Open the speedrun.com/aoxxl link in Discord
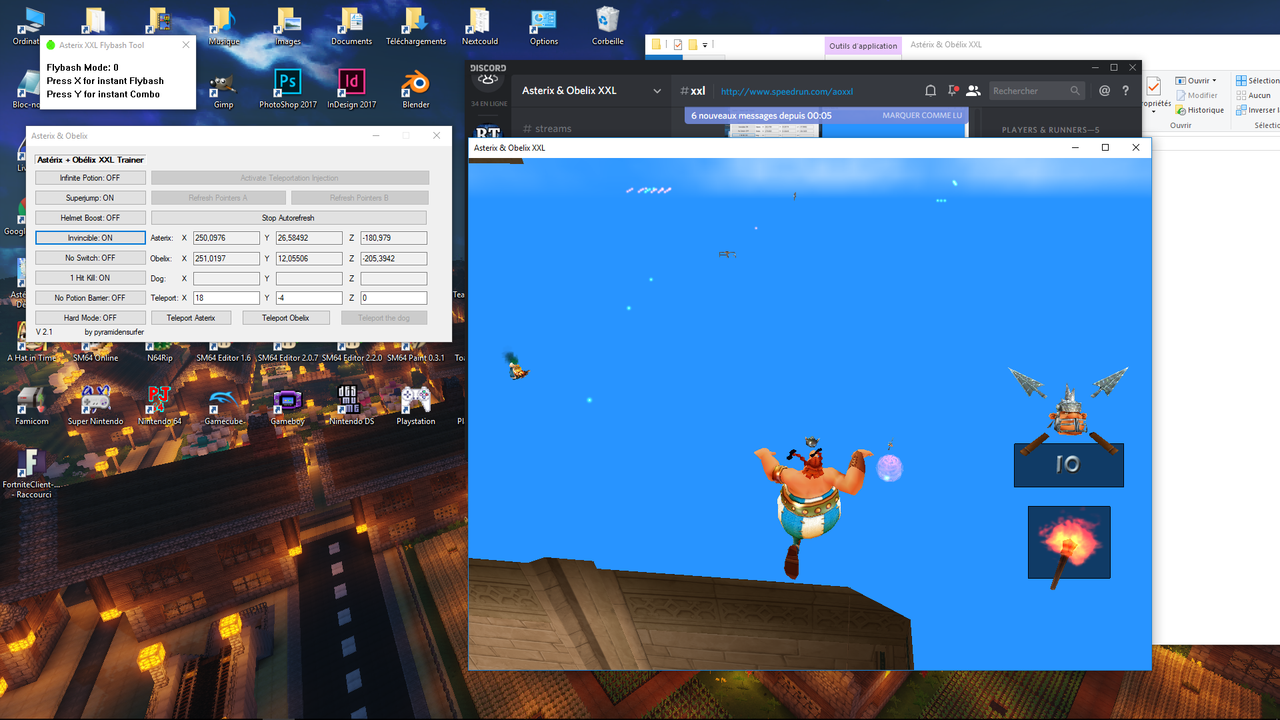The width and height of the screenshot is (1280, 720). [786, 91]
